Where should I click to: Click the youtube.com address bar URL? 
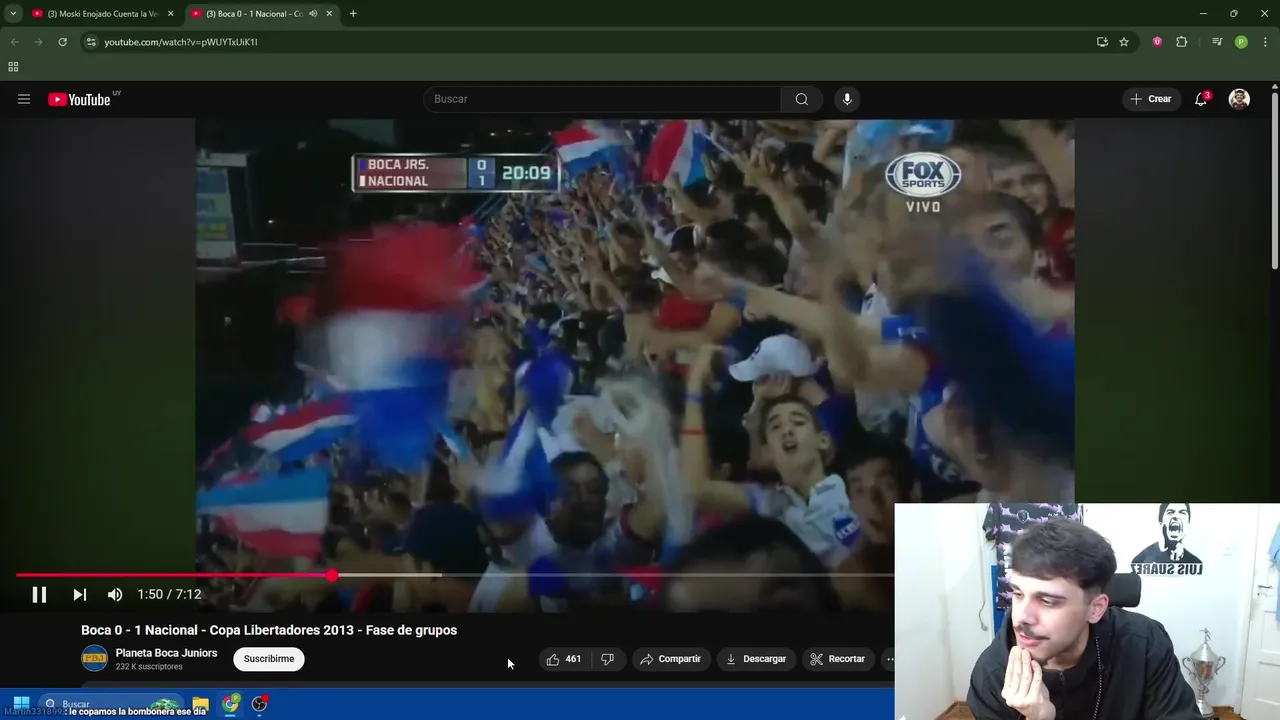181,42
